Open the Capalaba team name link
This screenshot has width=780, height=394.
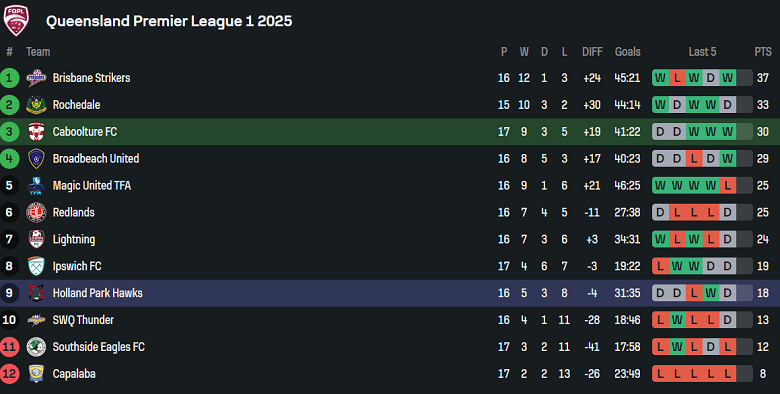coord(74,374)
